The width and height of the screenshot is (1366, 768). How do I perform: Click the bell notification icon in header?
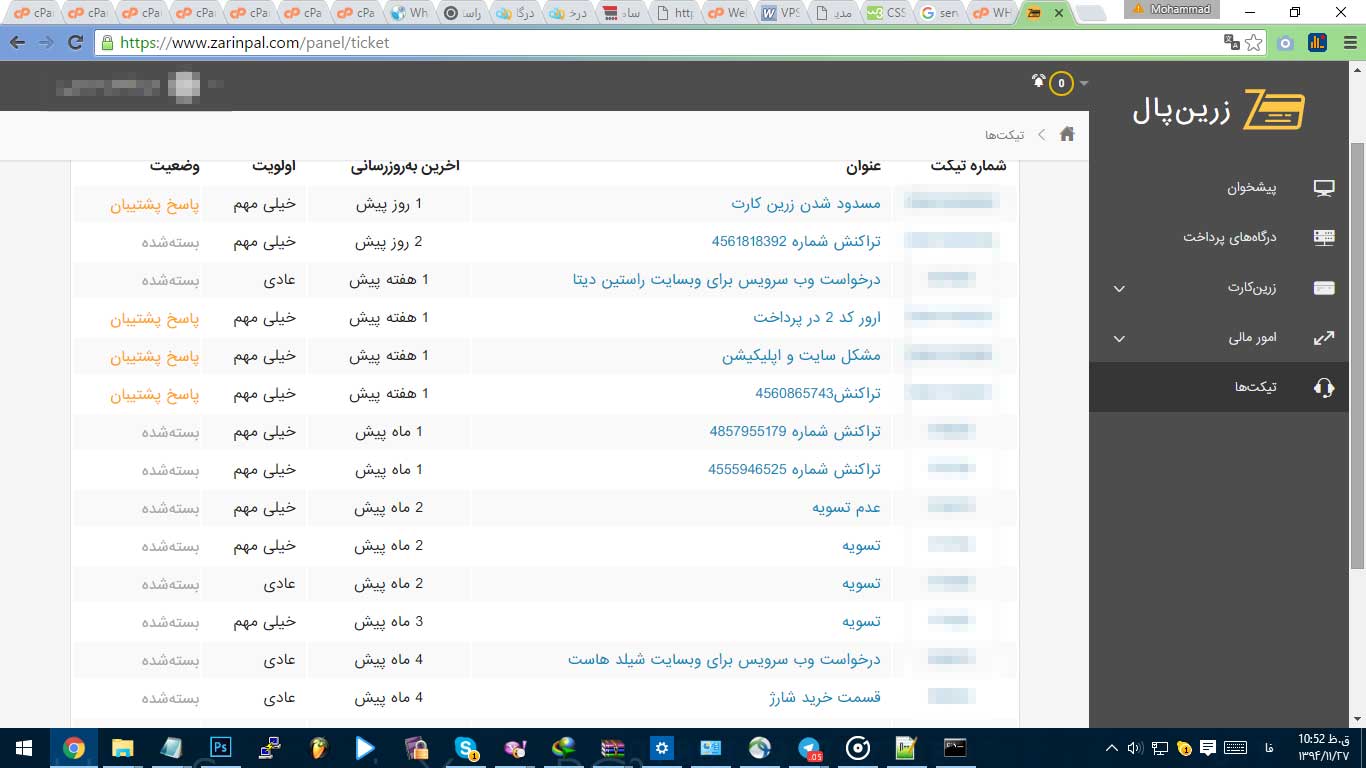click(1038, 81)
